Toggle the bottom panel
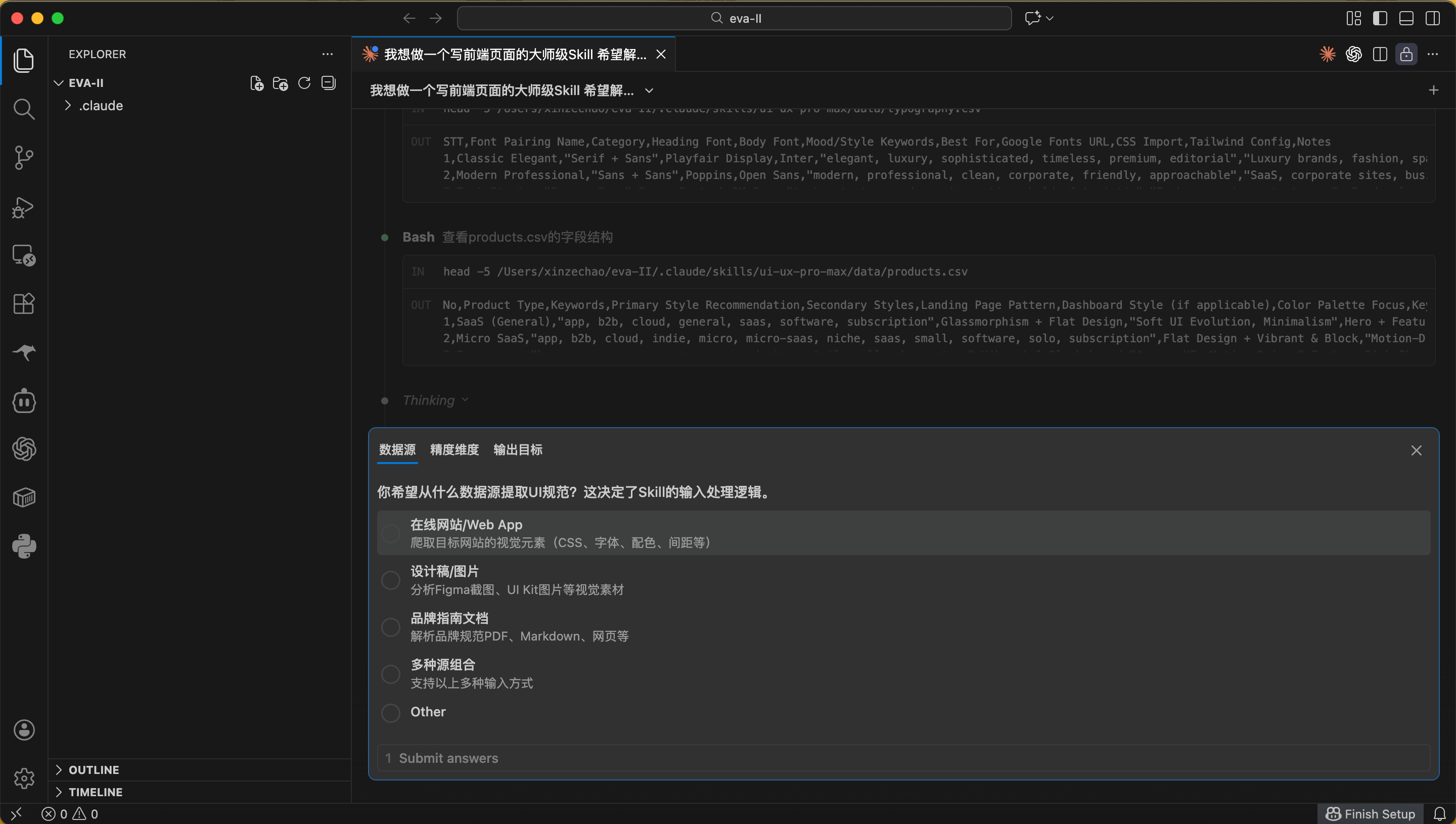The image size is (1456, 824). tap(1406, 19)
